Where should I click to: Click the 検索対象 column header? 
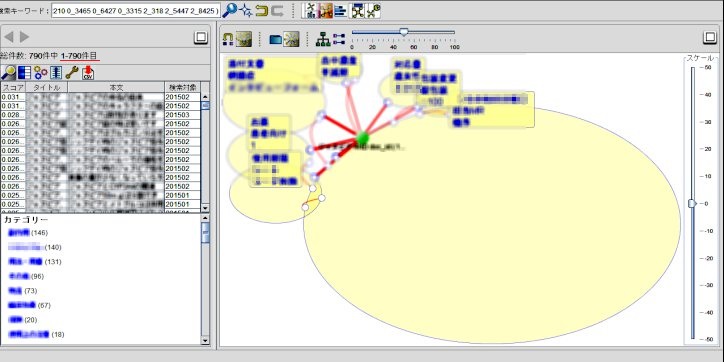(182, 87)
